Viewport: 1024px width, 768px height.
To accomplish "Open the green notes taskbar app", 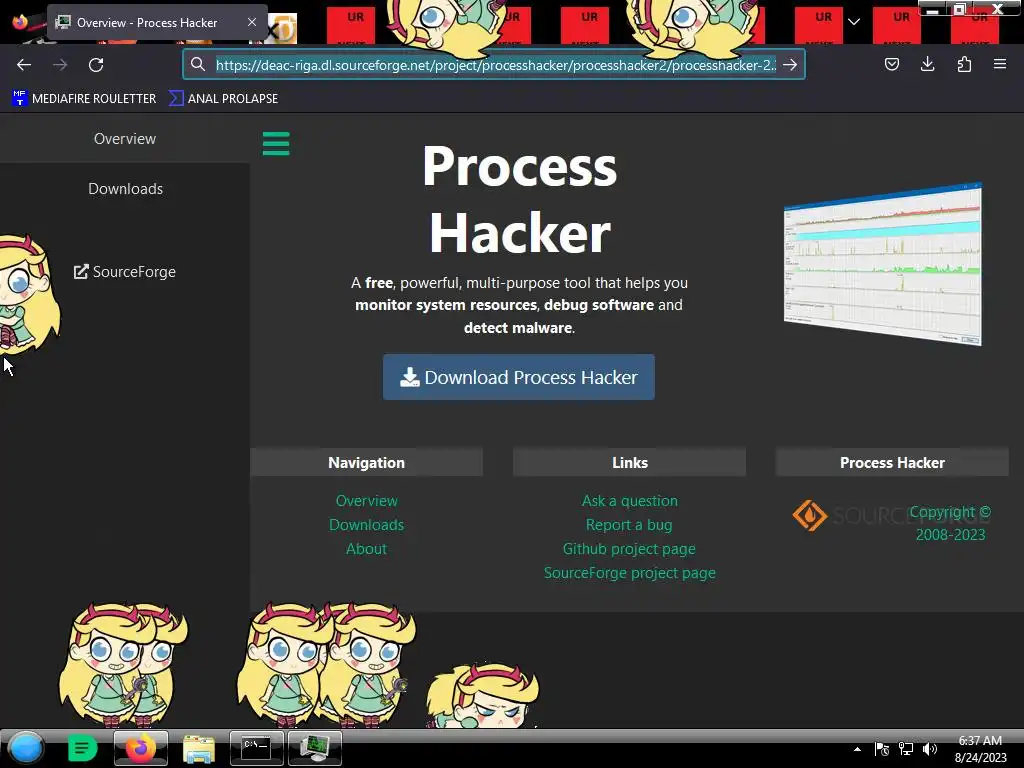I will coord(82,748).
